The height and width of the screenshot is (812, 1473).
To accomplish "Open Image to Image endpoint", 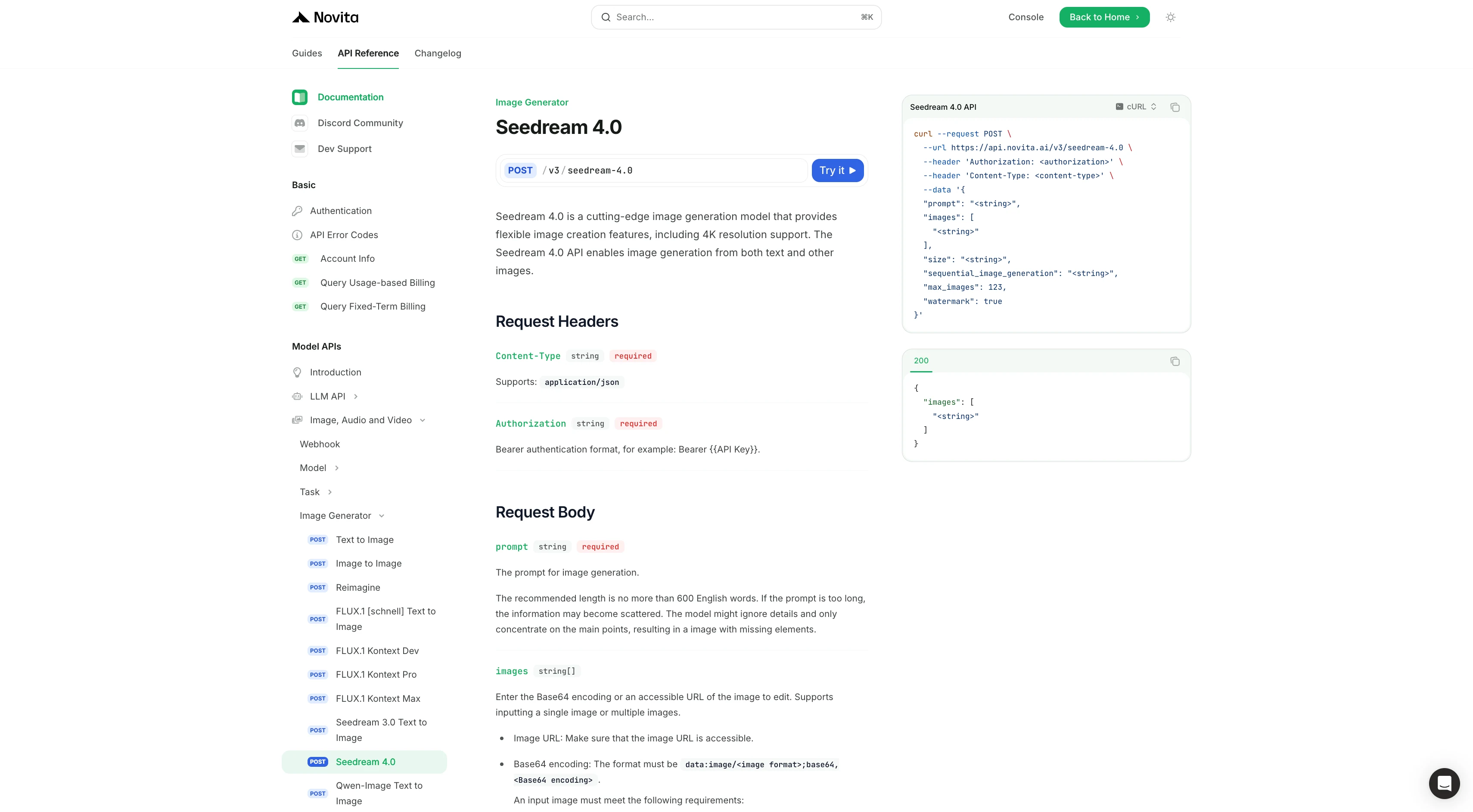I will (x=368, y=564).
